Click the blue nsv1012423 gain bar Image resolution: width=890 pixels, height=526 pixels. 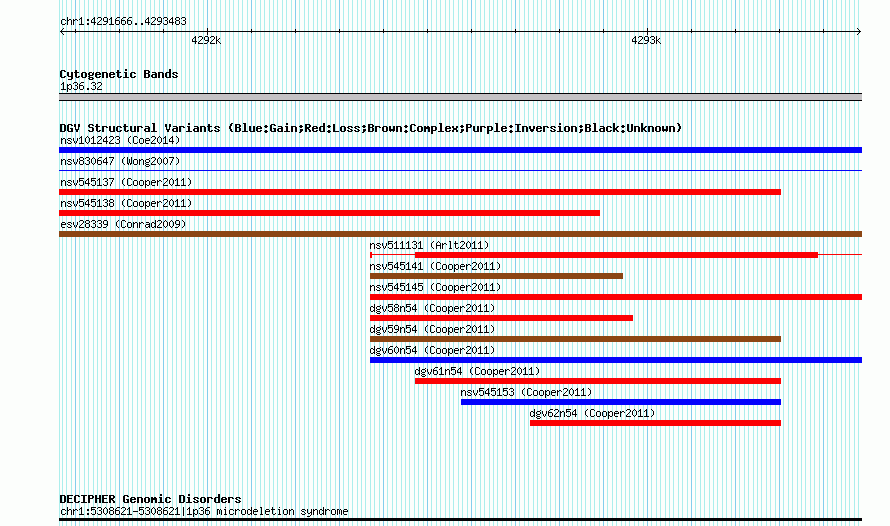click(x=460, y=150)
